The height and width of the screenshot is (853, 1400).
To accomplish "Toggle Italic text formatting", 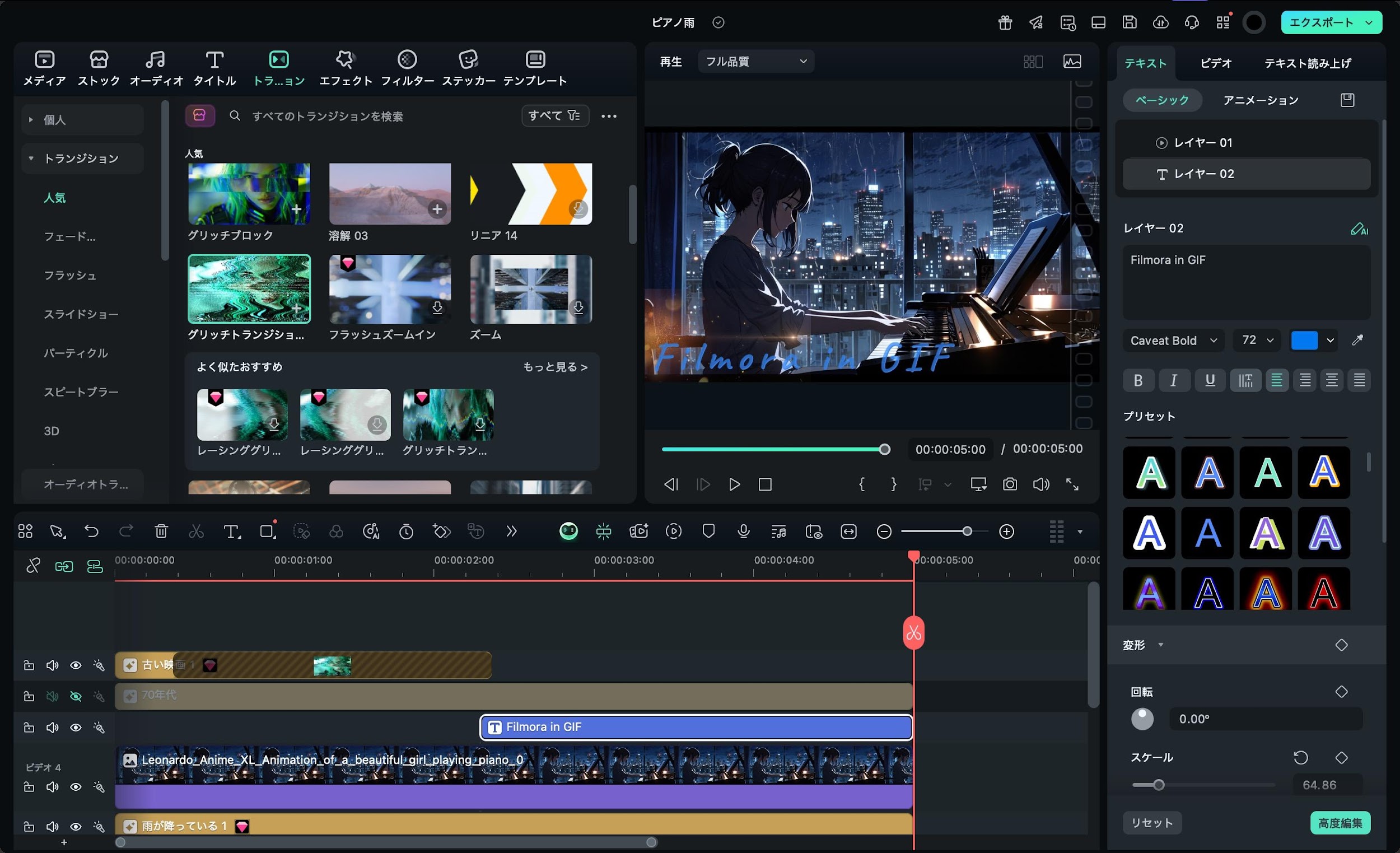I will click(x=1174, y=380).
